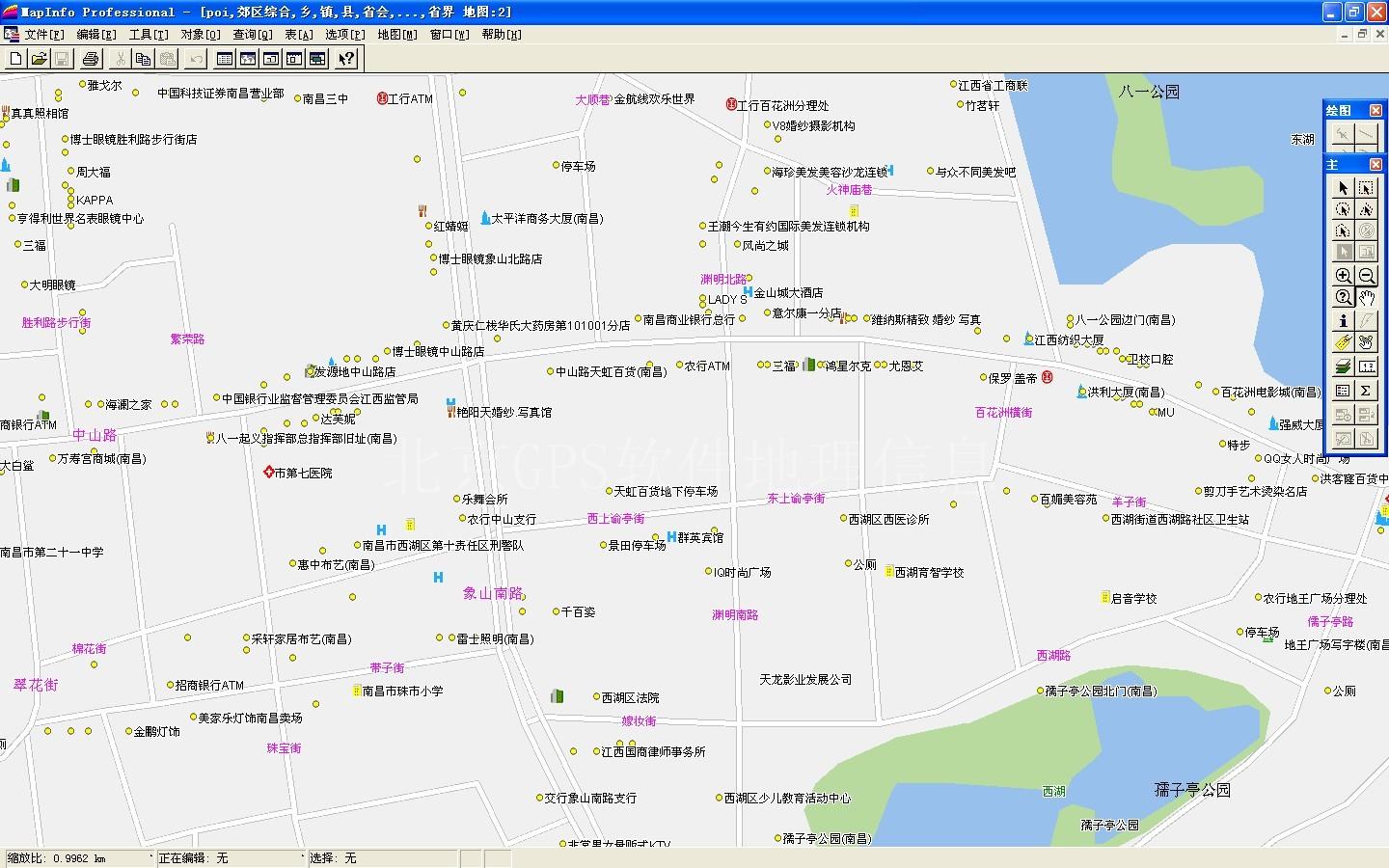Open a New Redistrict window icon
This screenshot has width=1389, height=868.
tap(317, 59)
